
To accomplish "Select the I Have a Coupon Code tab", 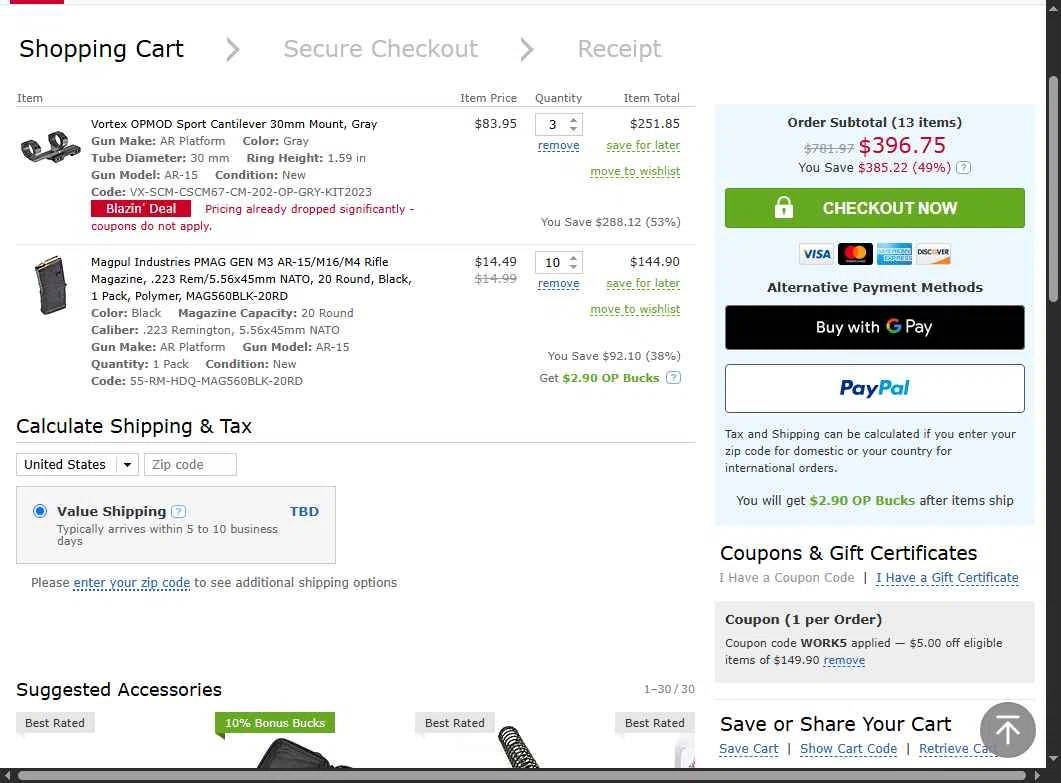I will tap(786, 578).
